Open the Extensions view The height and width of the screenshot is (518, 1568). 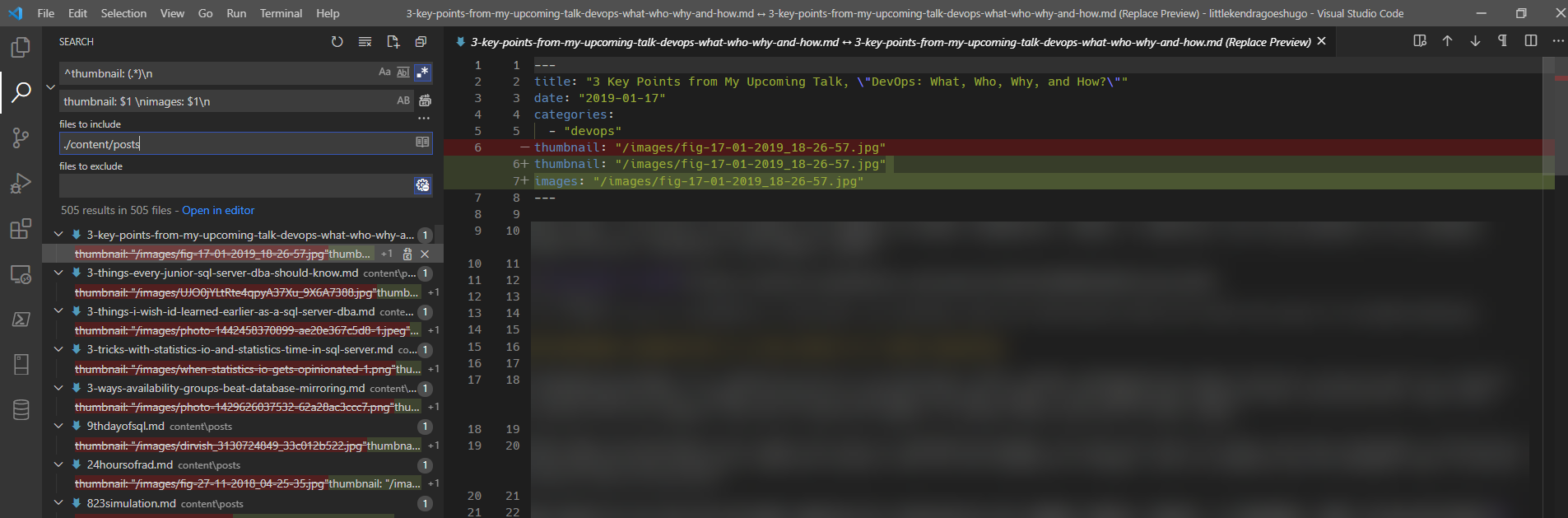click(21, 228)
